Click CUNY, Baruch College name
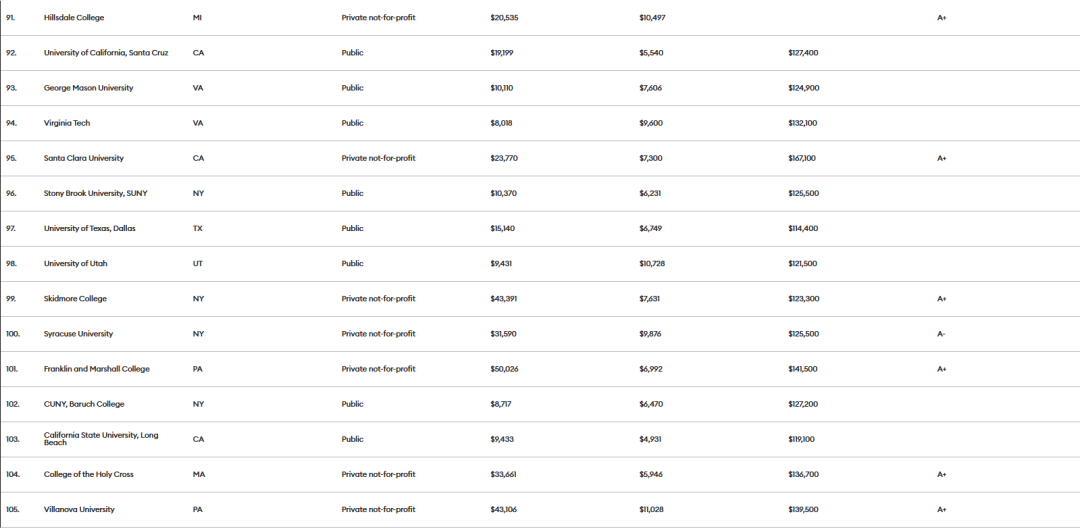This screenshot has width=1080, height=531. [84, 404]
